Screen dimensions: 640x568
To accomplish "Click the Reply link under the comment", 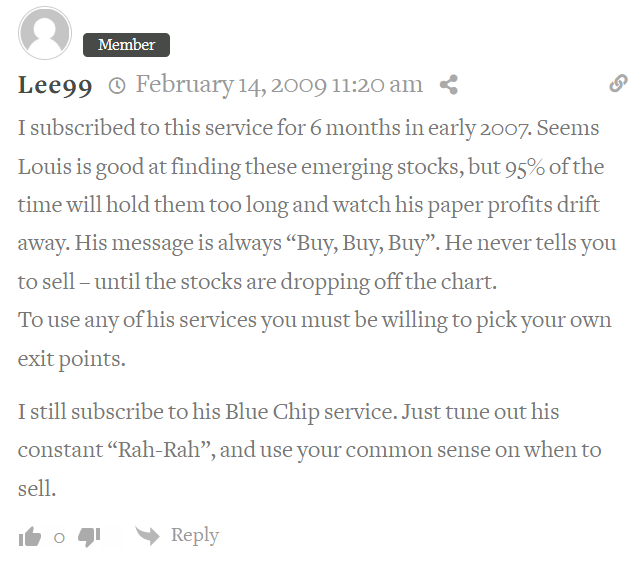I will [x=195, y=536].
